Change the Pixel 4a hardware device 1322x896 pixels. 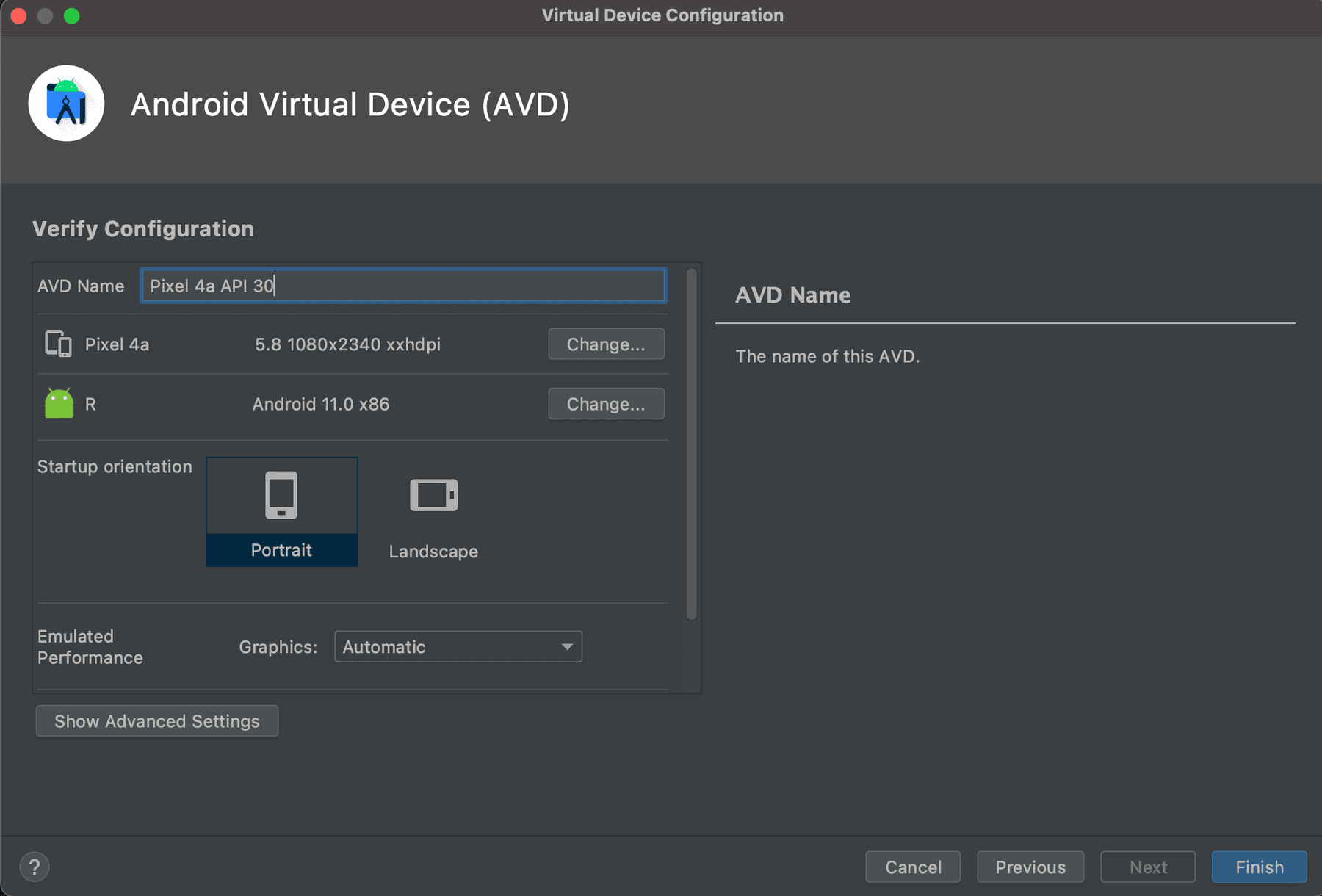coord(606,344)
